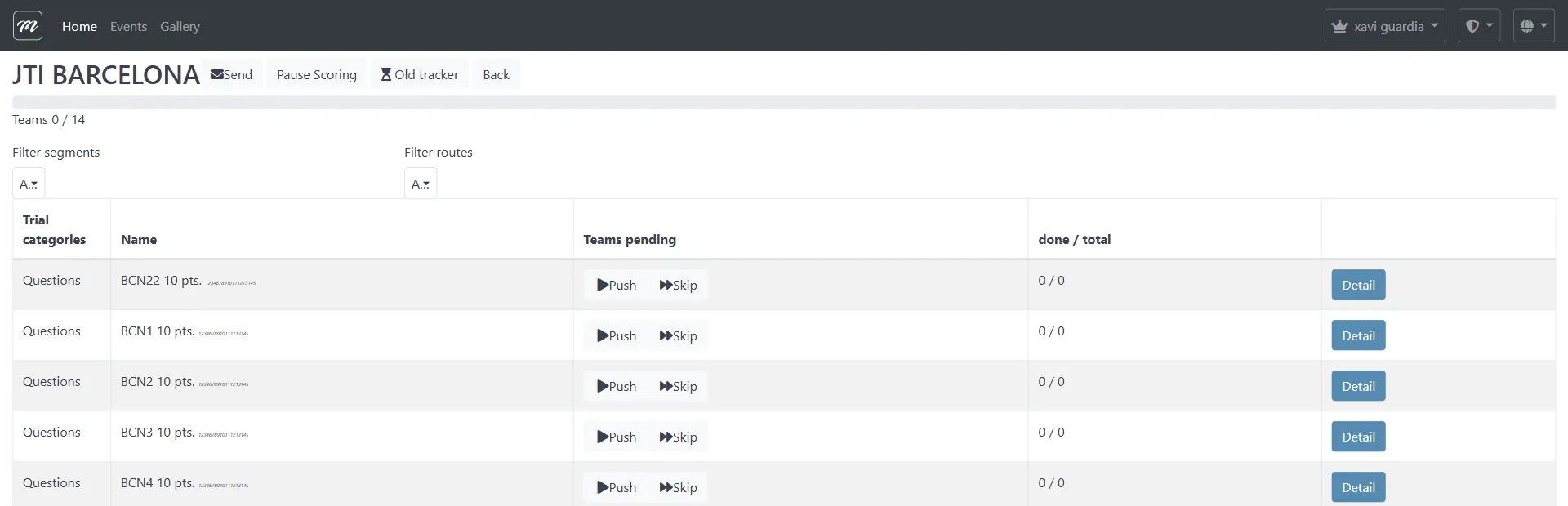Open the Filter segments dropdown
Image resolution: width=1568 pixels, height=506 pixels.
tap(29, 184)
